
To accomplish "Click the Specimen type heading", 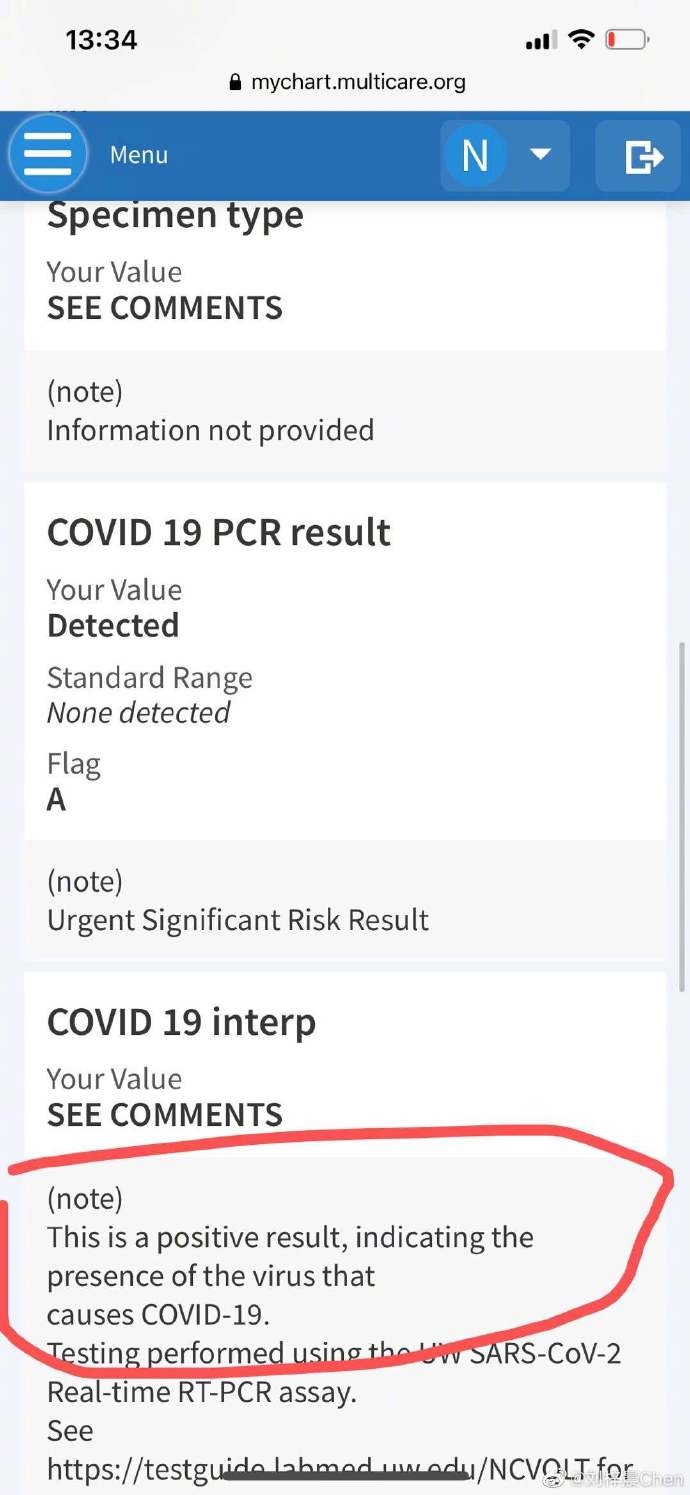I will (x=175, y=216).
